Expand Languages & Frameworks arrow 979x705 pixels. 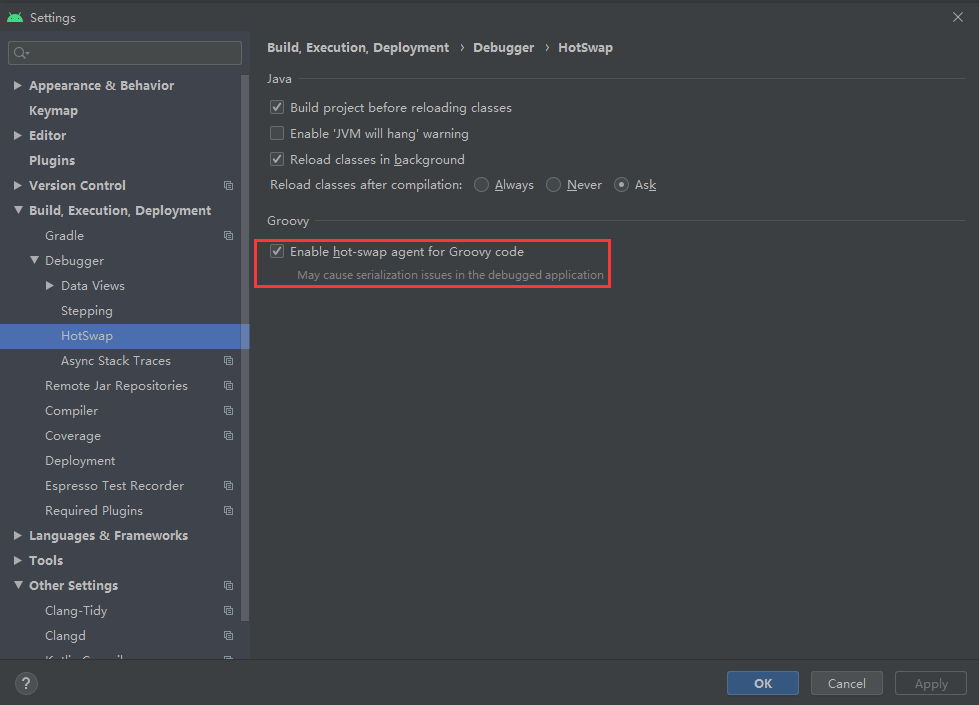pos(18,535)
